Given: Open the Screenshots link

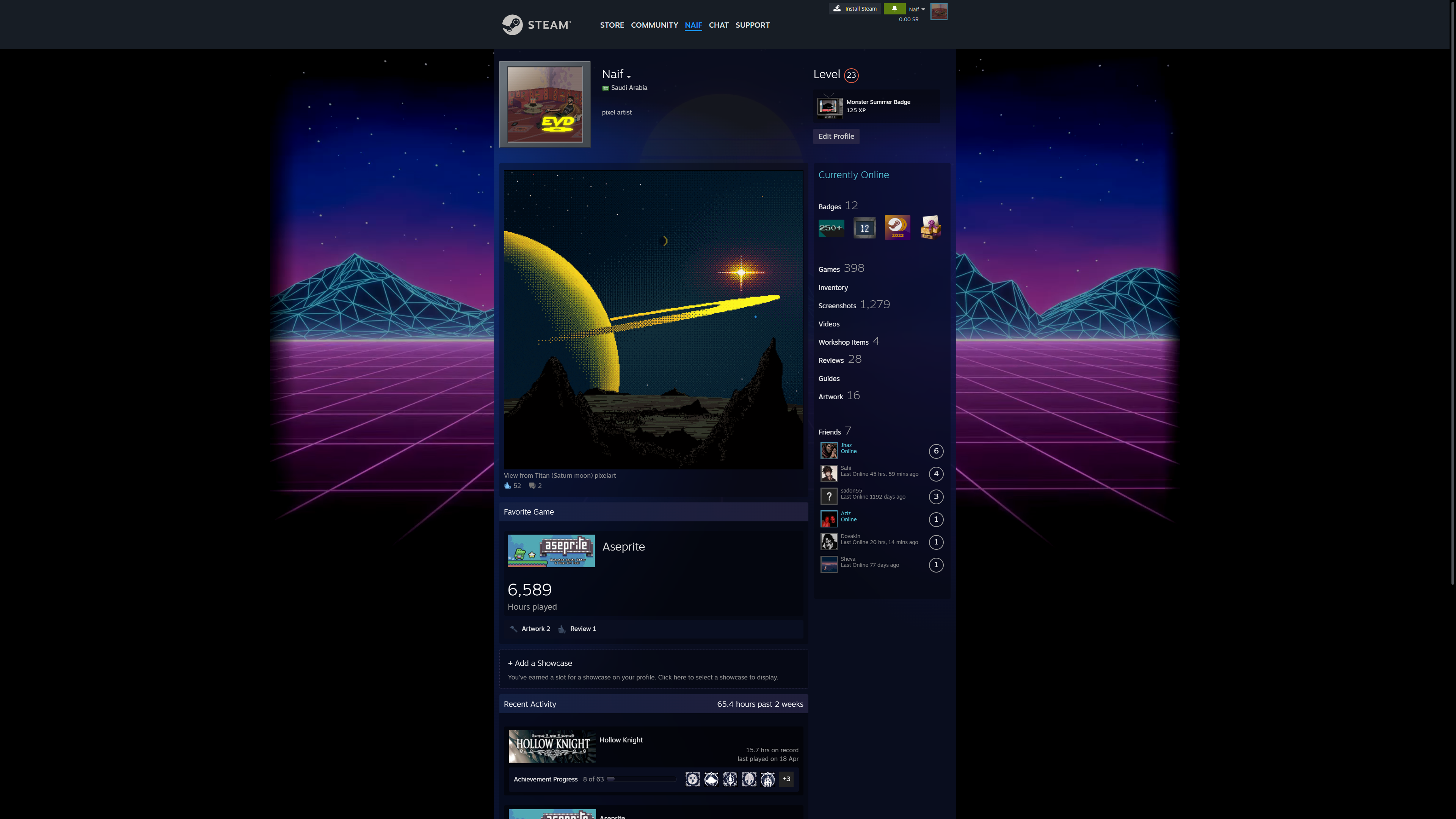Looking at the screenshot, I should [x=854, y=305].
